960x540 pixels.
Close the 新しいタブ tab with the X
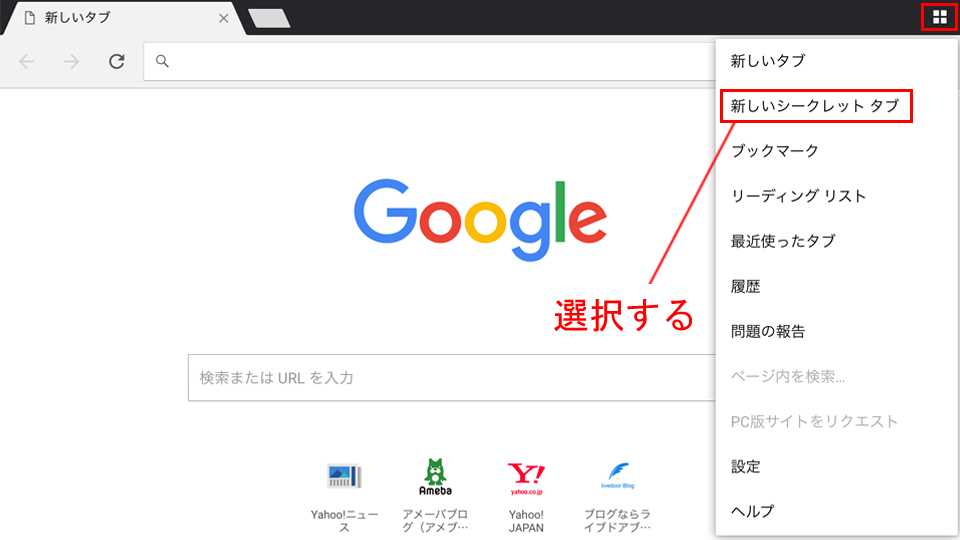tap(223, 18)
